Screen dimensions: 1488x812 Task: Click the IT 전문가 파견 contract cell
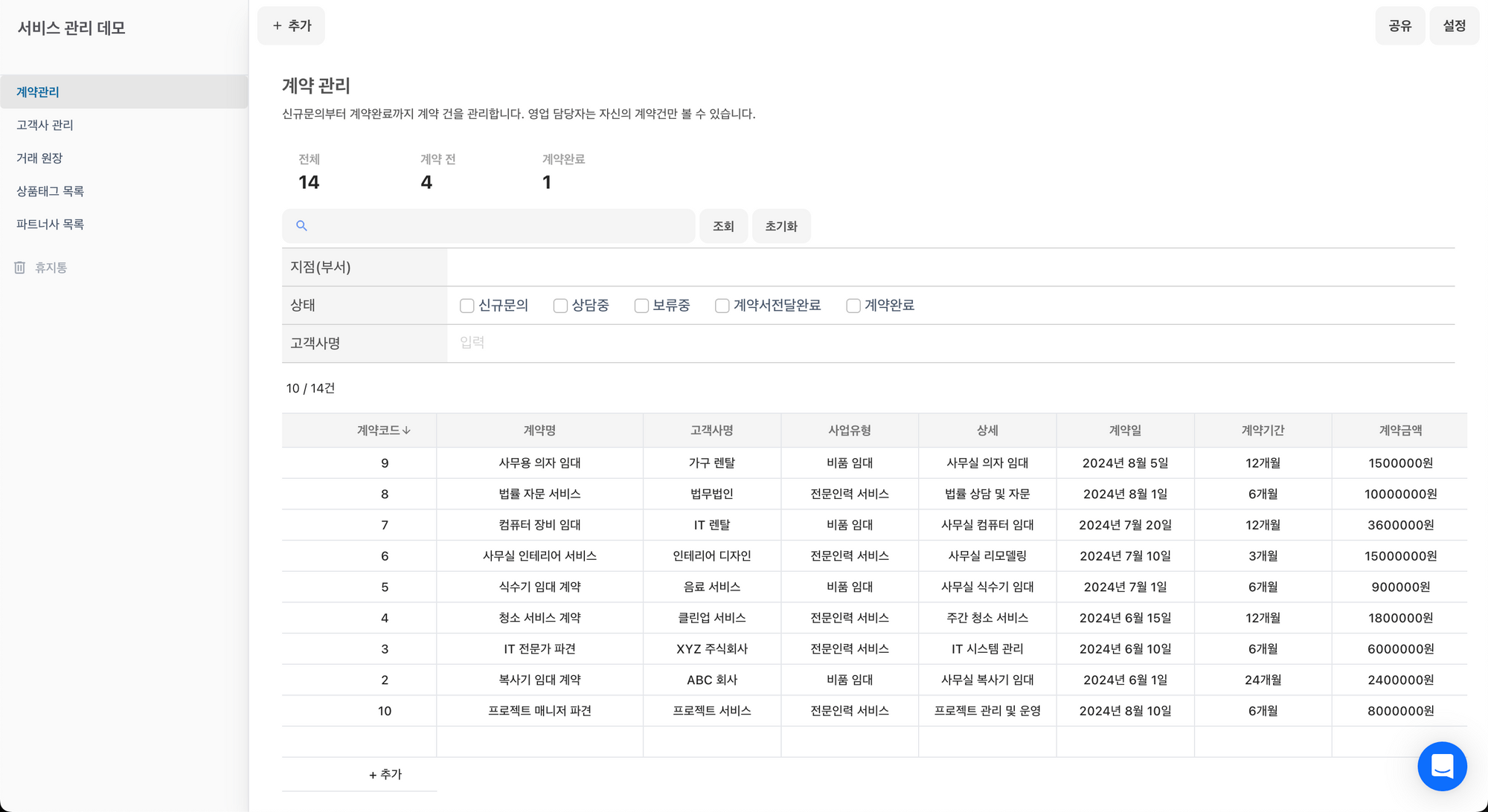click(x=539, y=649)
